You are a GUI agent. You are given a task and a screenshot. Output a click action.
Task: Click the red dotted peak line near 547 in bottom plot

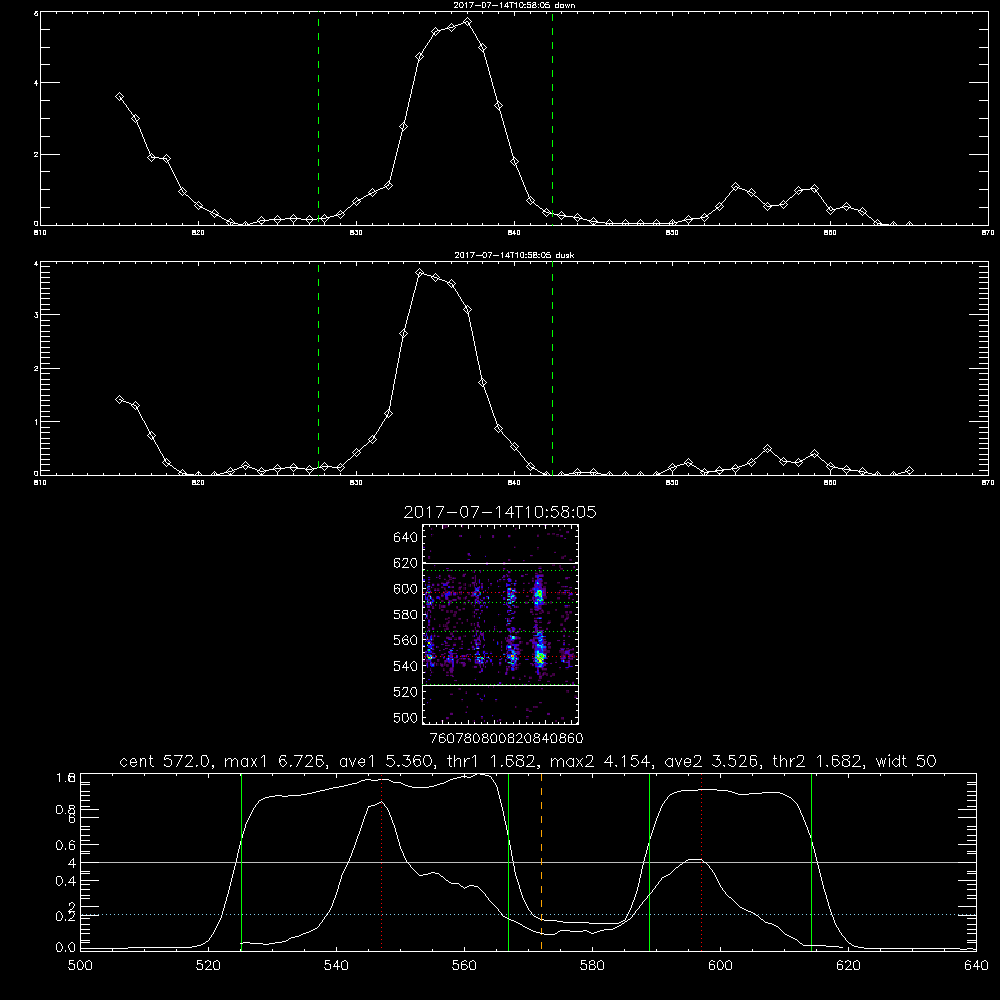381,861
